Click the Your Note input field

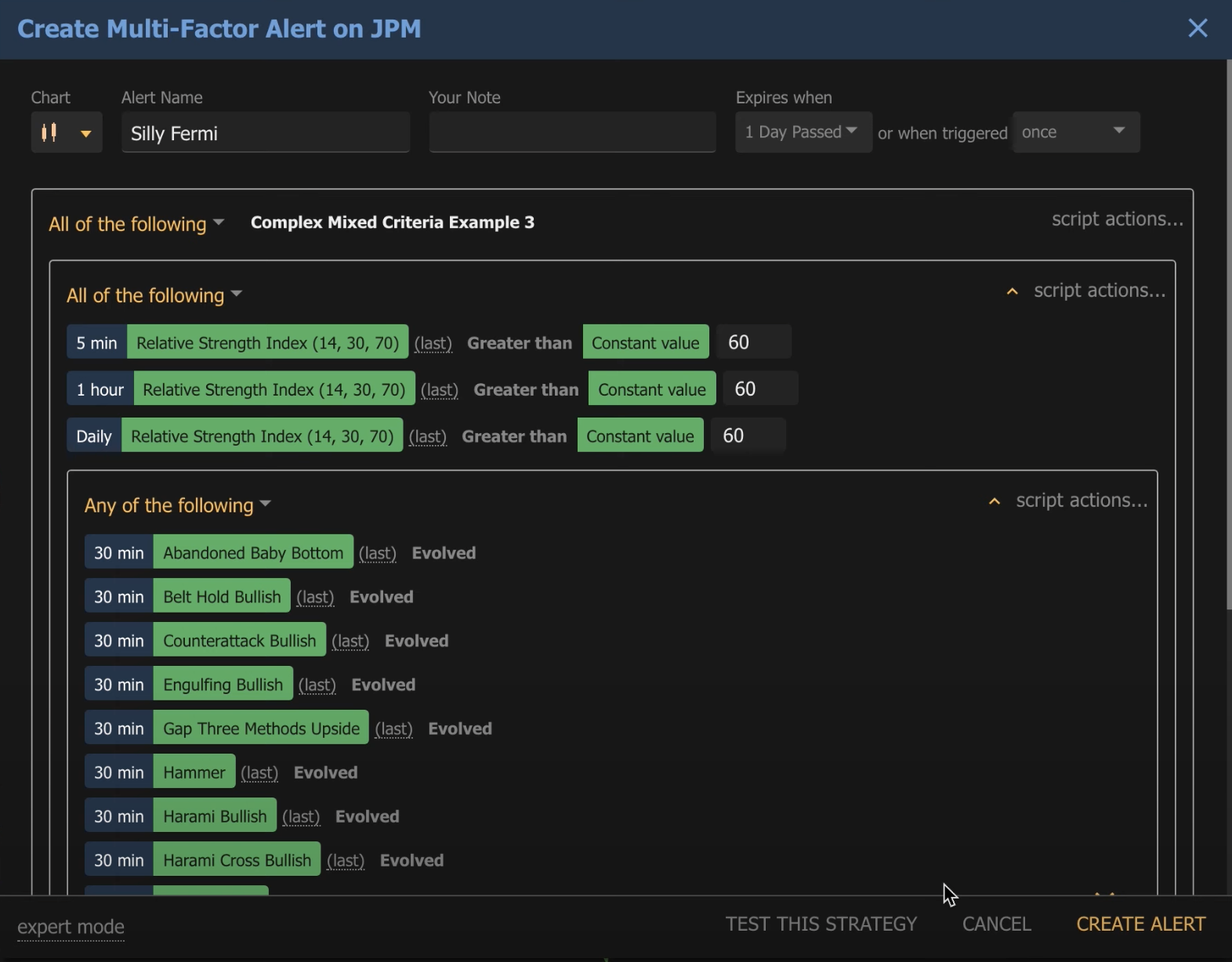[x=572, y=133]
